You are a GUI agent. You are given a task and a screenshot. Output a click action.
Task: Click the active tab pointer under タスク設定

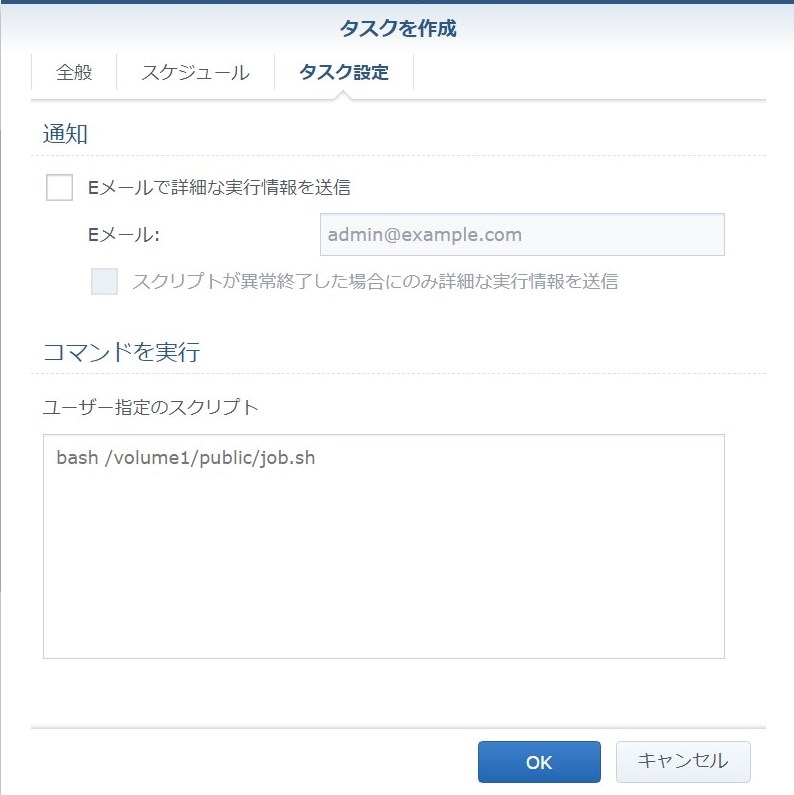[x=343, y=95]
